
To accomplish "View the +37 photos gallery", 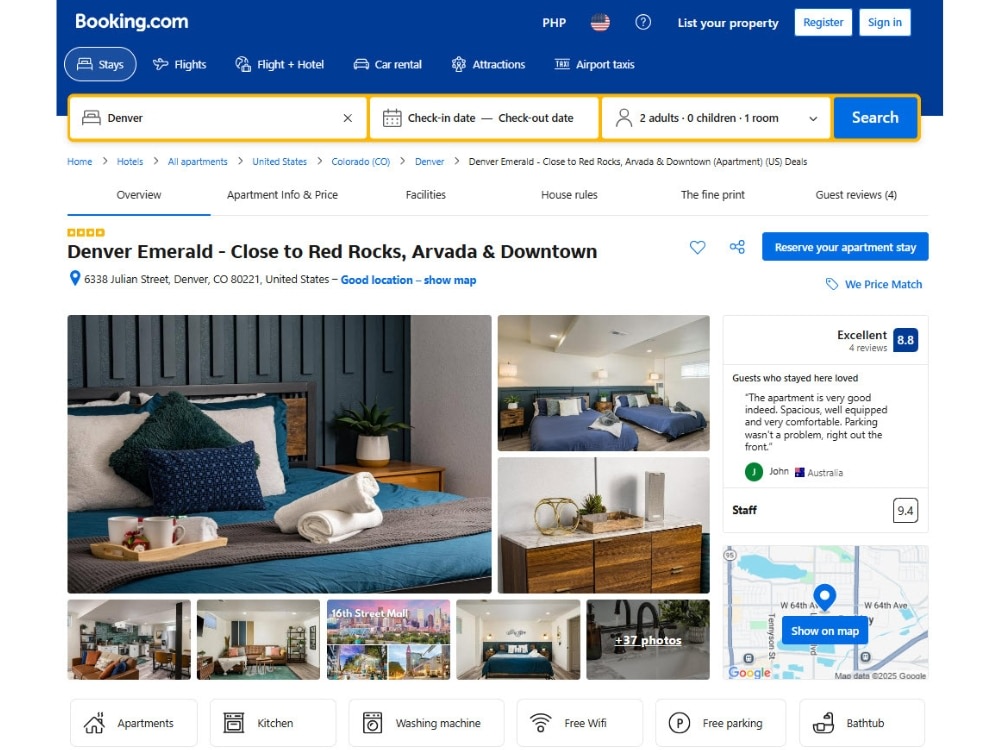I will click(648, 640).
